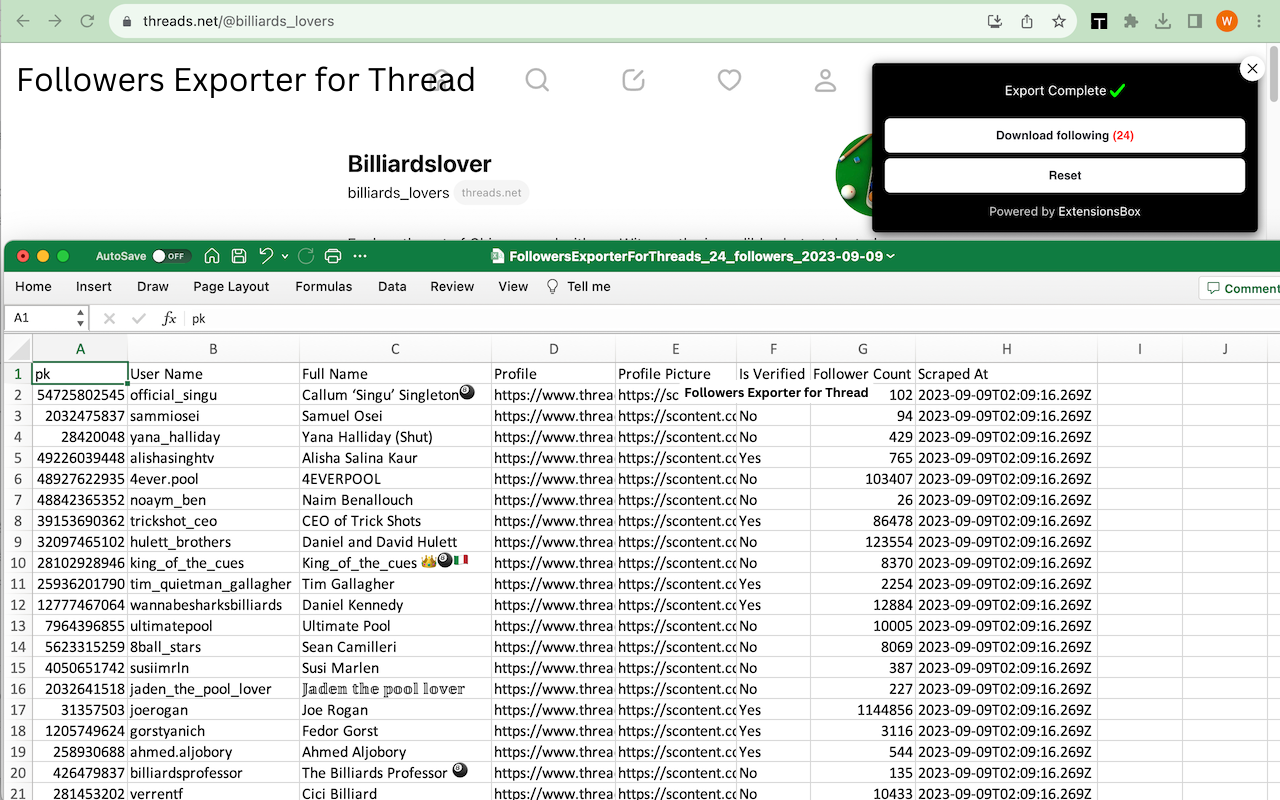Click the Insert Function fx icon
The width and height of the screenshot is (1280, 800).
[x=169, y=318]
